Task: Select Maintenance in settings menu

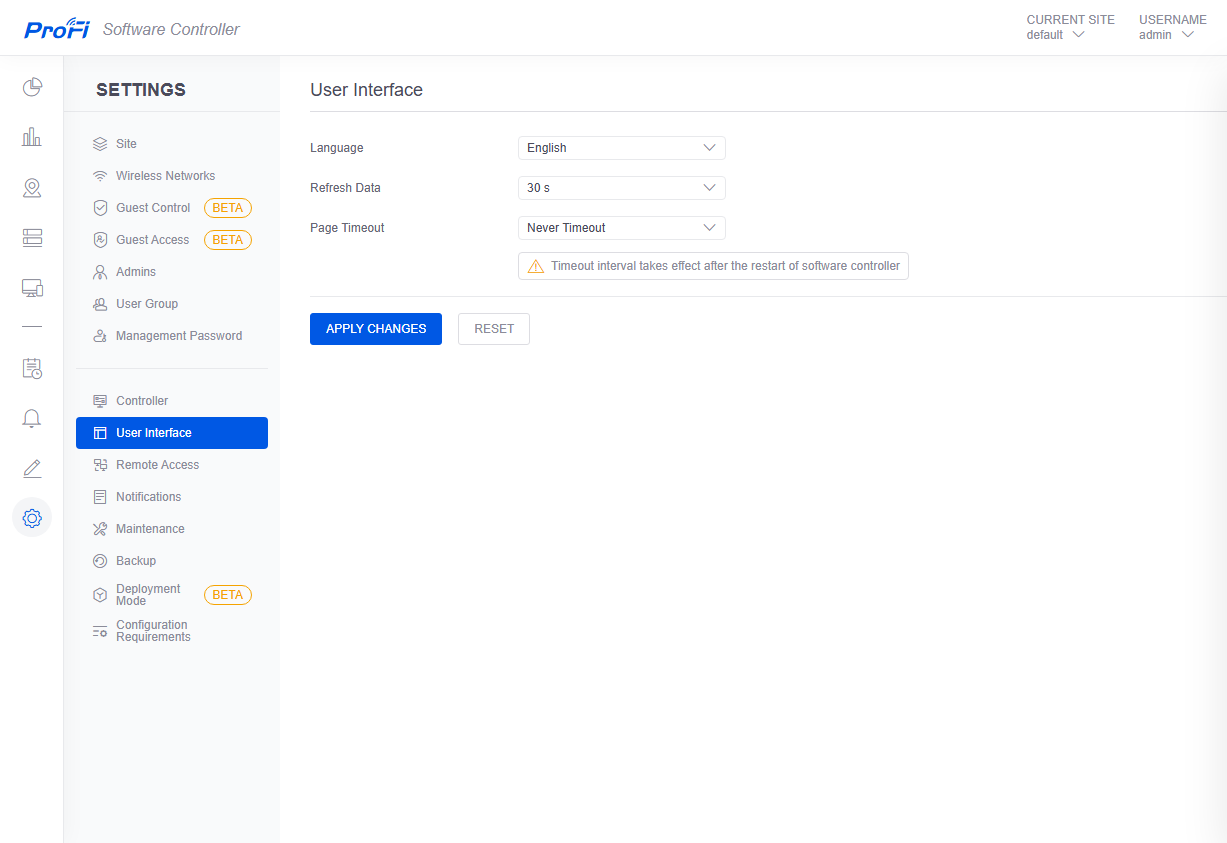Action: point(150,529)
